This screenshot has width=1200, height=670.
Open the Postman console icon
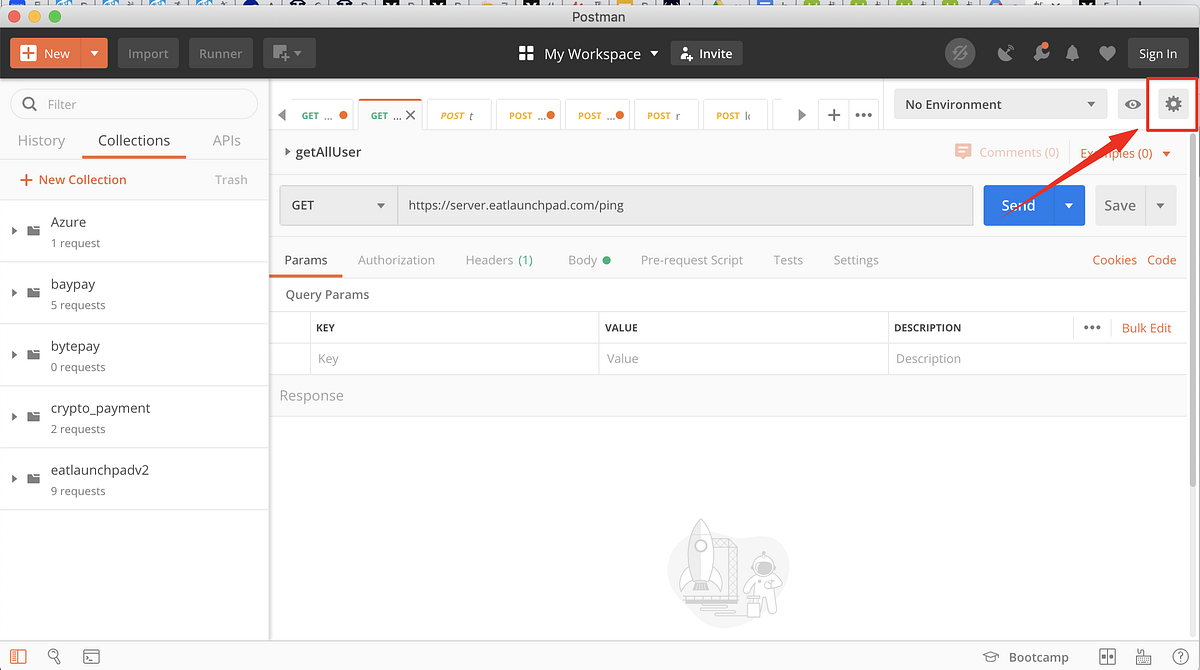[x=91, y=656]
